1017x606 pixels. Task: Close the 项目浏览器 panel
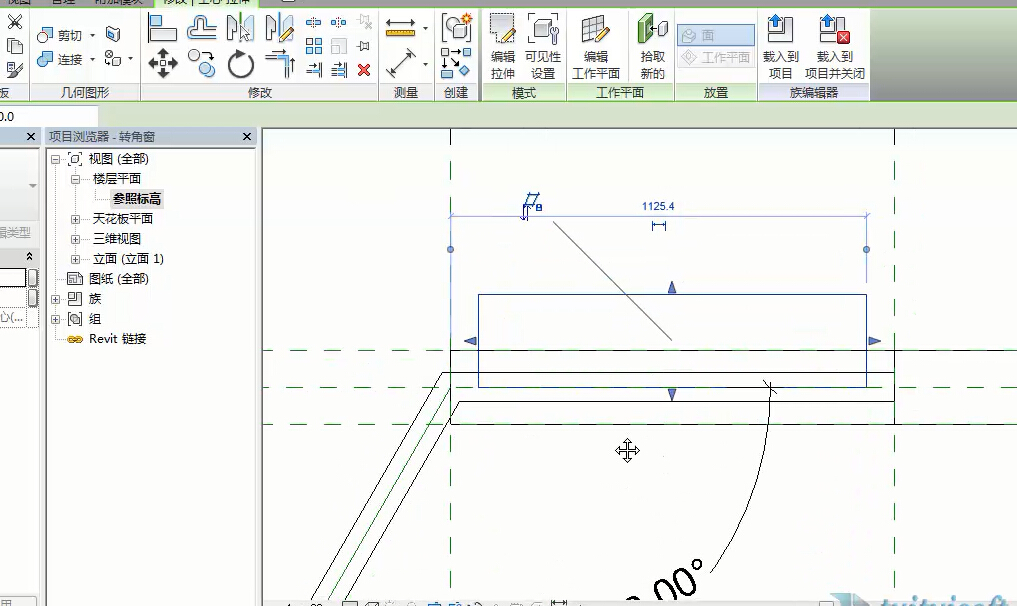coord(247,136)
